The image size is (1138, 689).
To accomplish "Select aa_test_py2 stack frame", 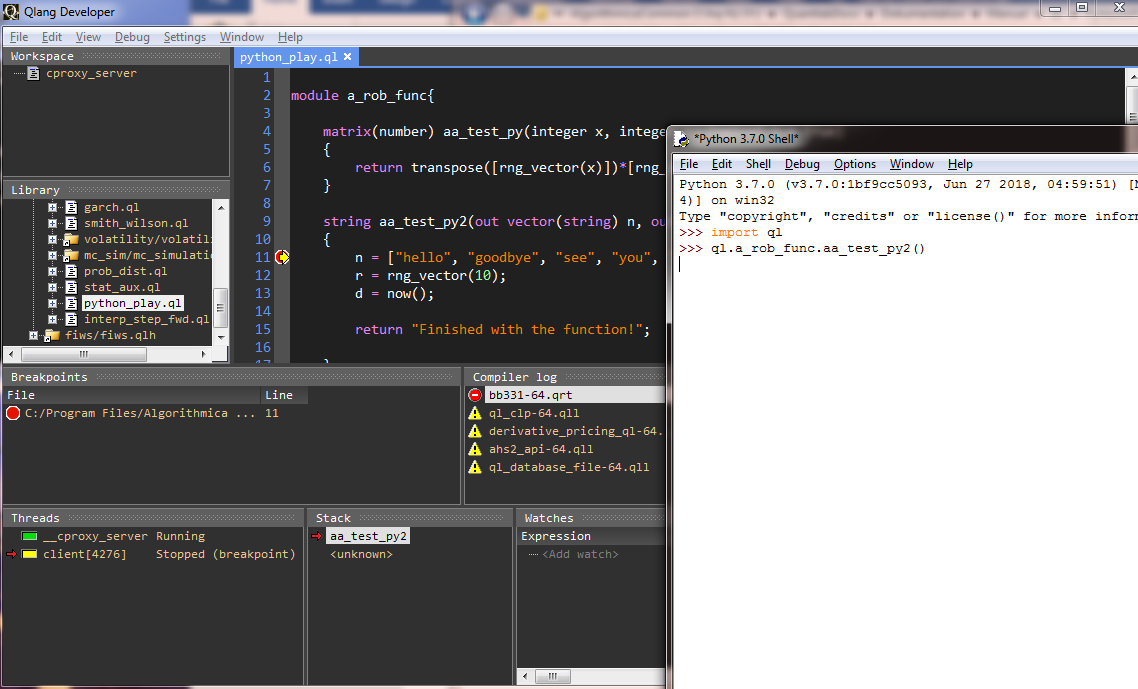I will point(367,537).
